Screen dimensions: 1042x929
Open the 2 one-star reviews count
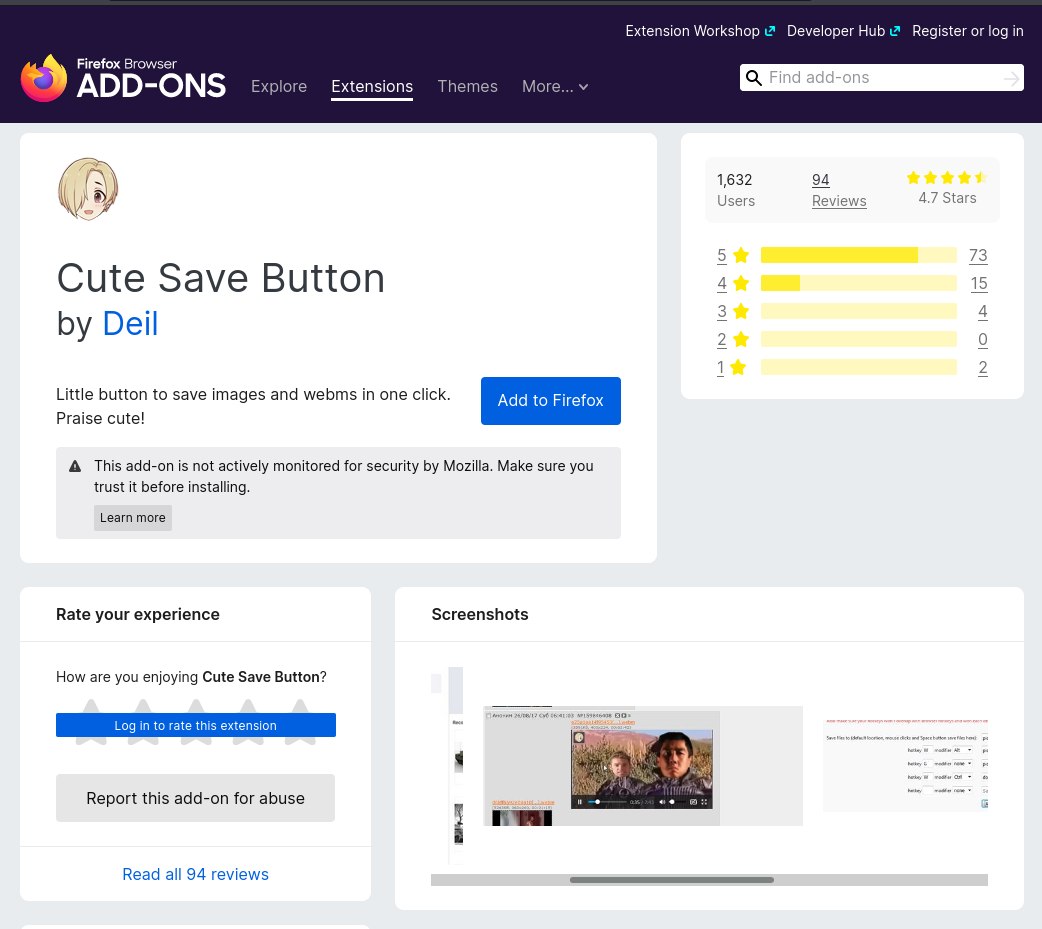click(983, 367)
